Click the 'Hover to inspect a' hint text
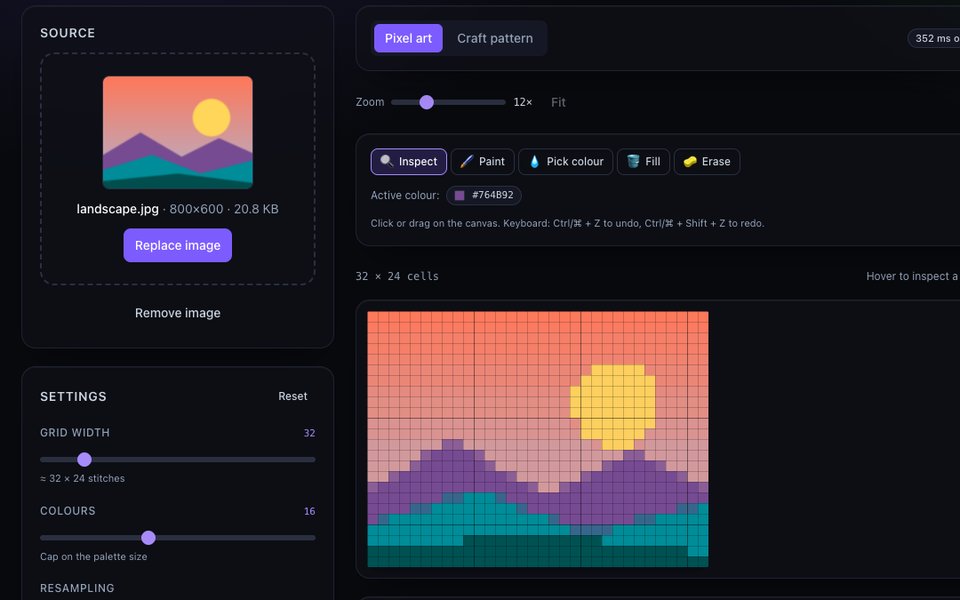The width and height of the screenshot is (960, 600). pyautogui.click(x=912, y=276)
